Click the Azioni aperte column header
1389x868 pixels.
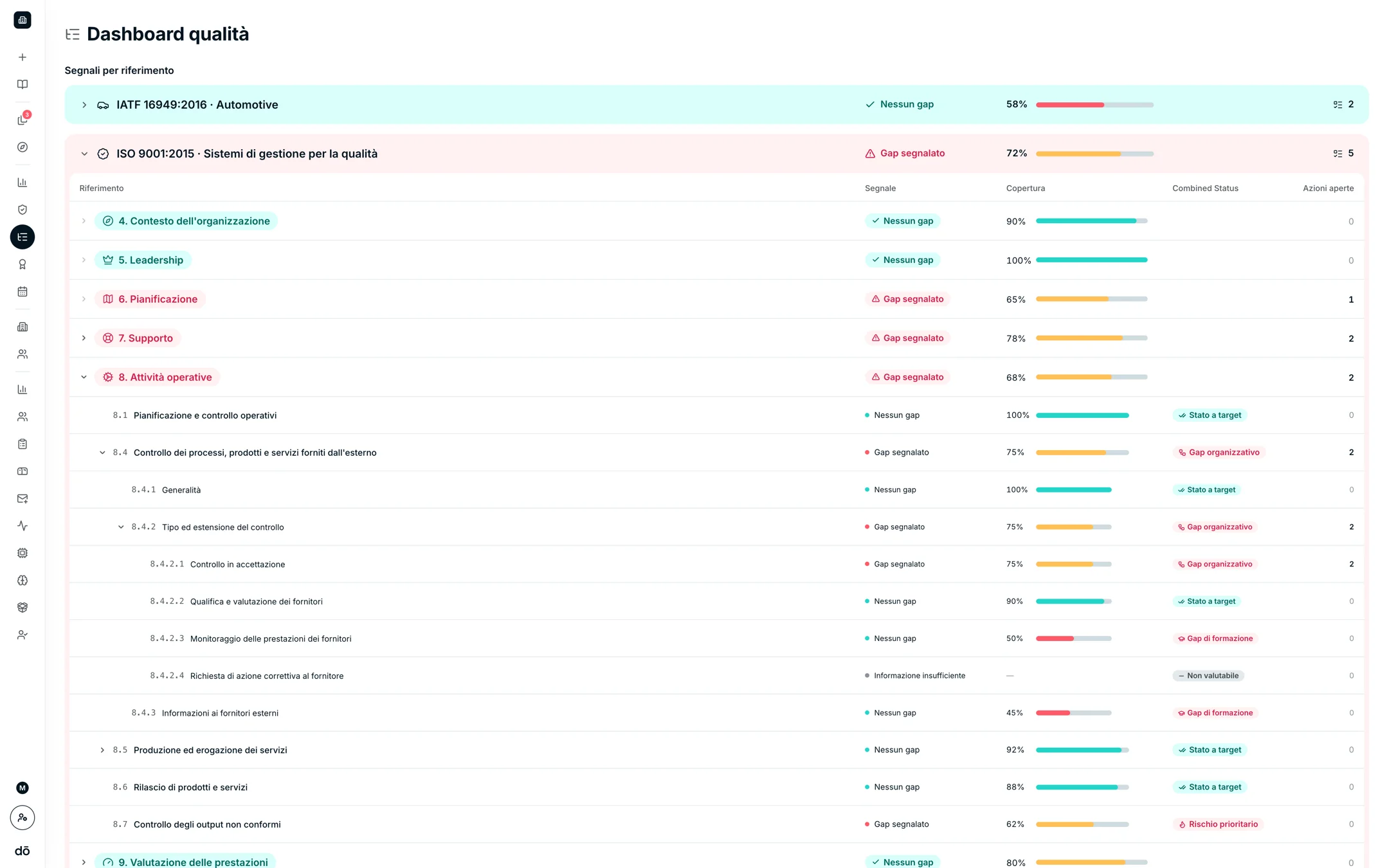pyautogui.click(x=1328, y=188)
